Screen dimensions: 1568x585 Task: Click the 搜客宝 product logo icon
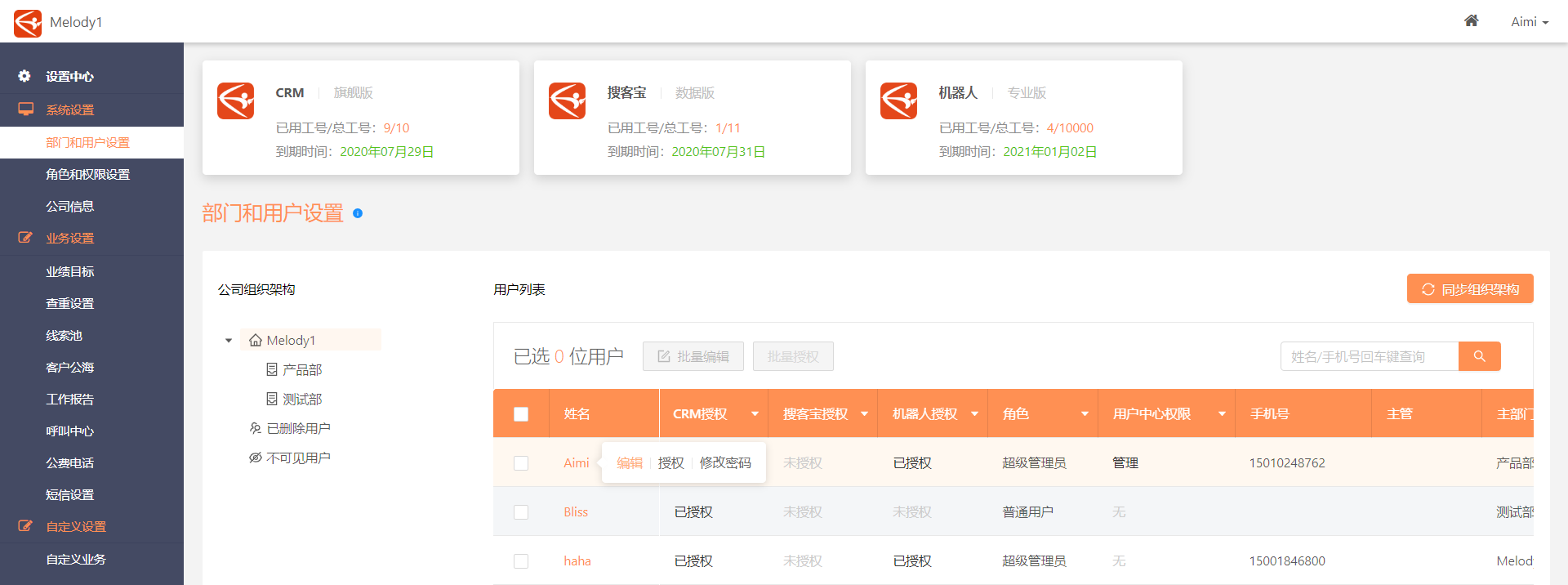(568, 101)
